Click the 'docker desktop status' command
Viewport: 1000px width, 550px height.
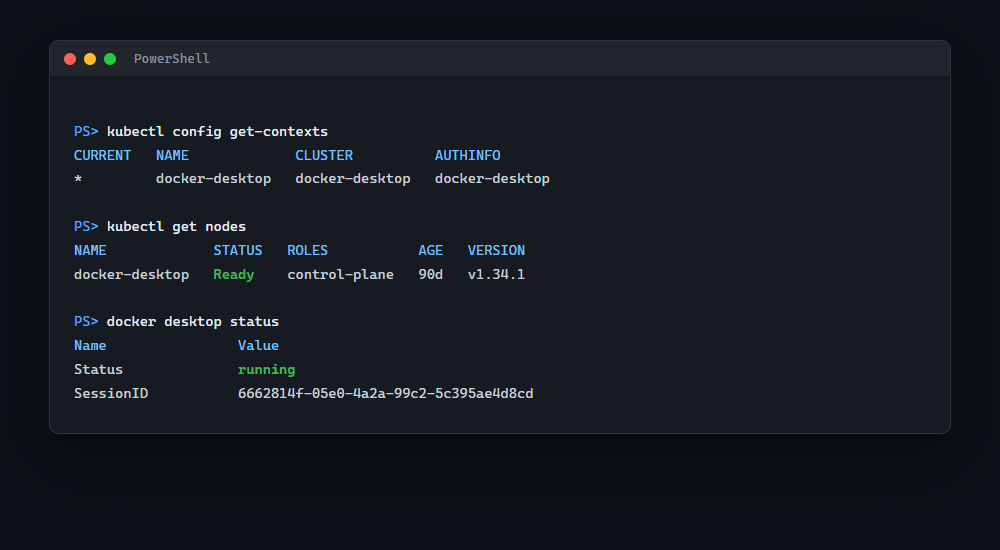point(193,322)
